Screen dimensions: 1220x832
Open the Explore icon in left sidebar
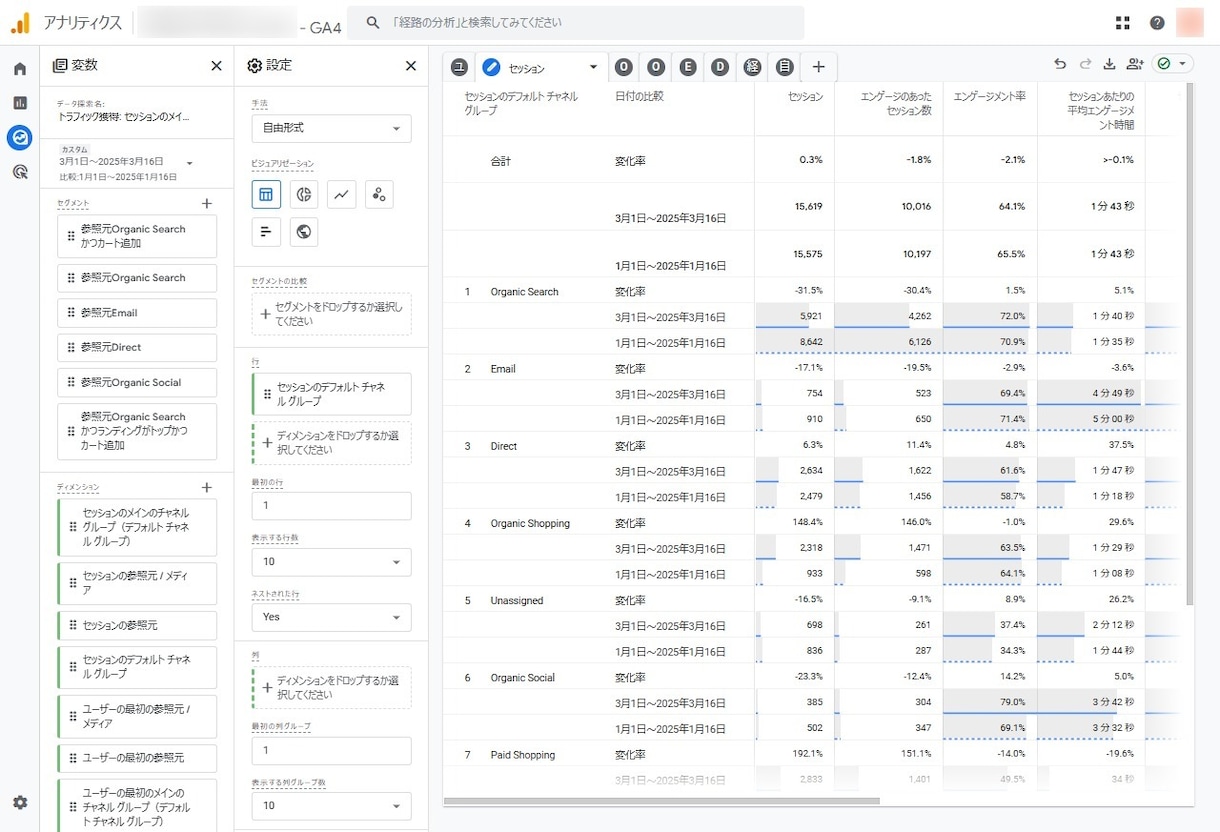(x=20, y=138)
